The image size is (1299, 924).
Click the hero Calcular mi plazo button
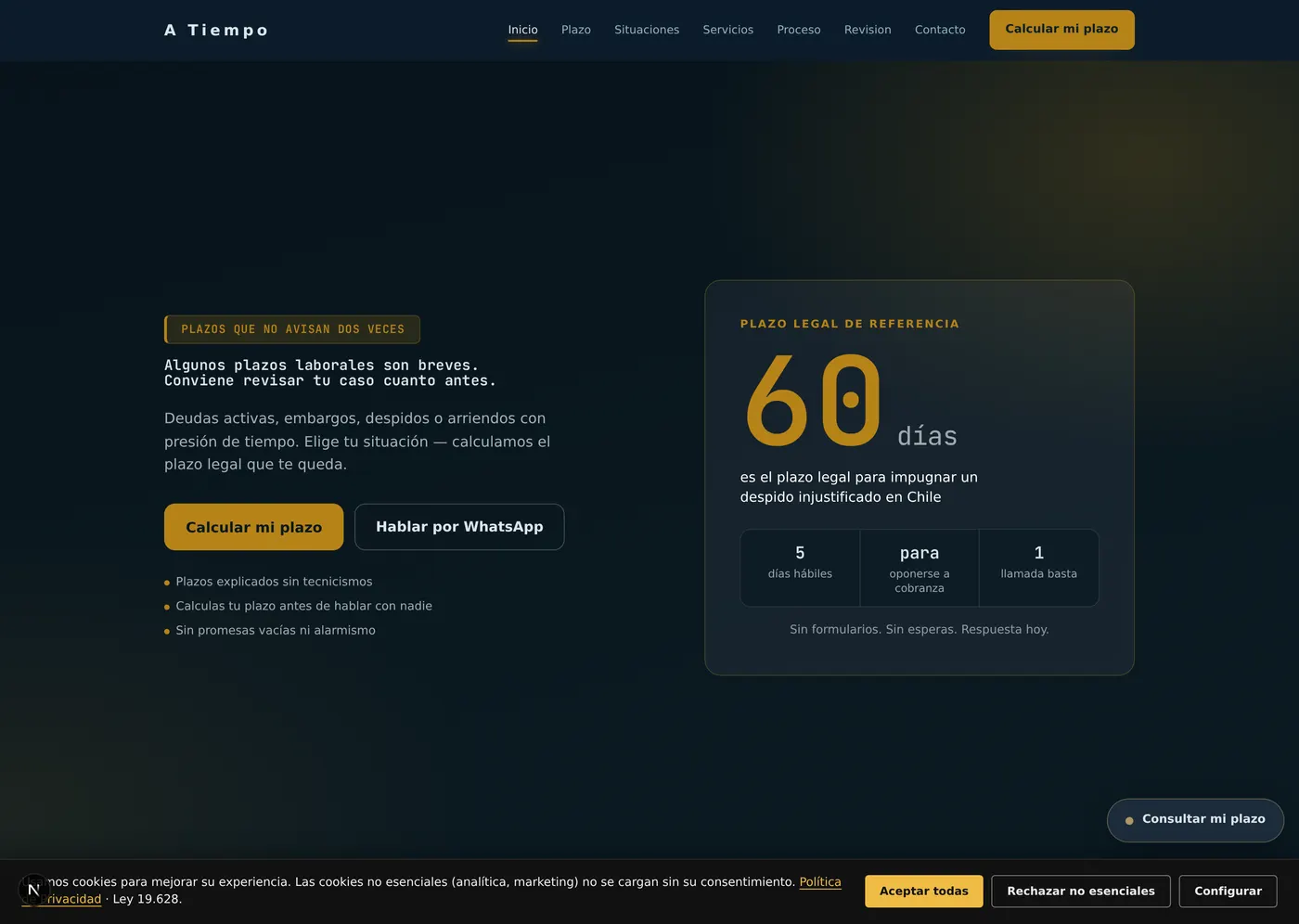pos(254,527)
